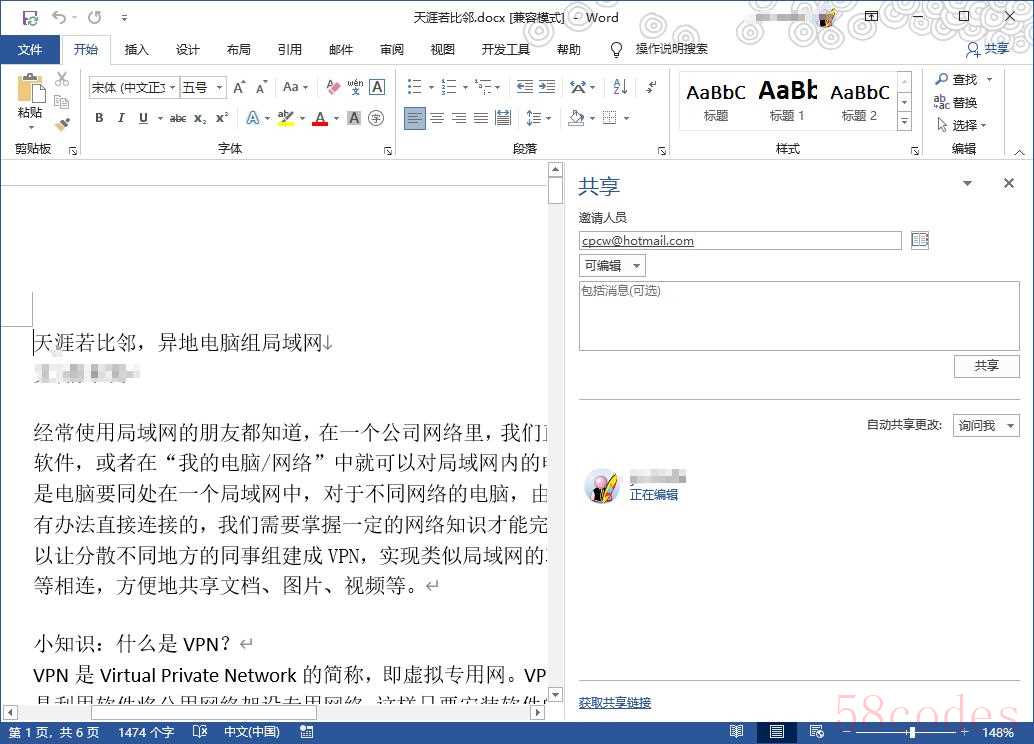Toggle Strikethrough formatting
The image size is (1034, 744).
pyautogui.click(x=178, y=118)
